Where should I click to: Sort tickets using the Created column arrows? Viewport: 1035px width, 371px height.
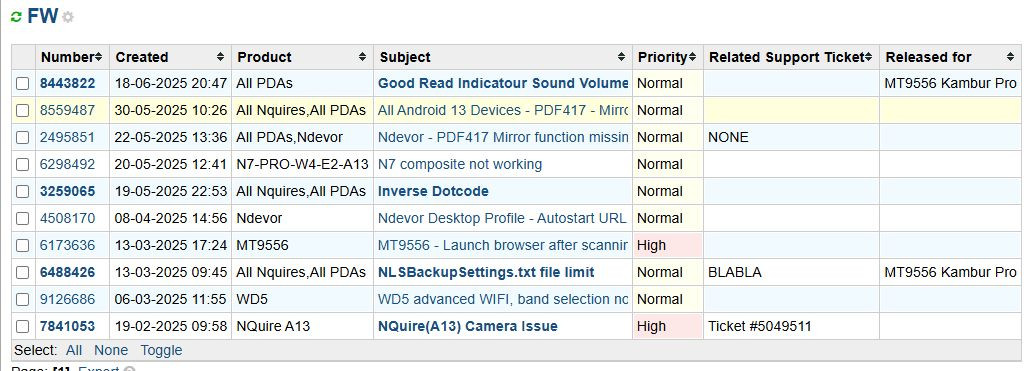[x=220, y=57]
